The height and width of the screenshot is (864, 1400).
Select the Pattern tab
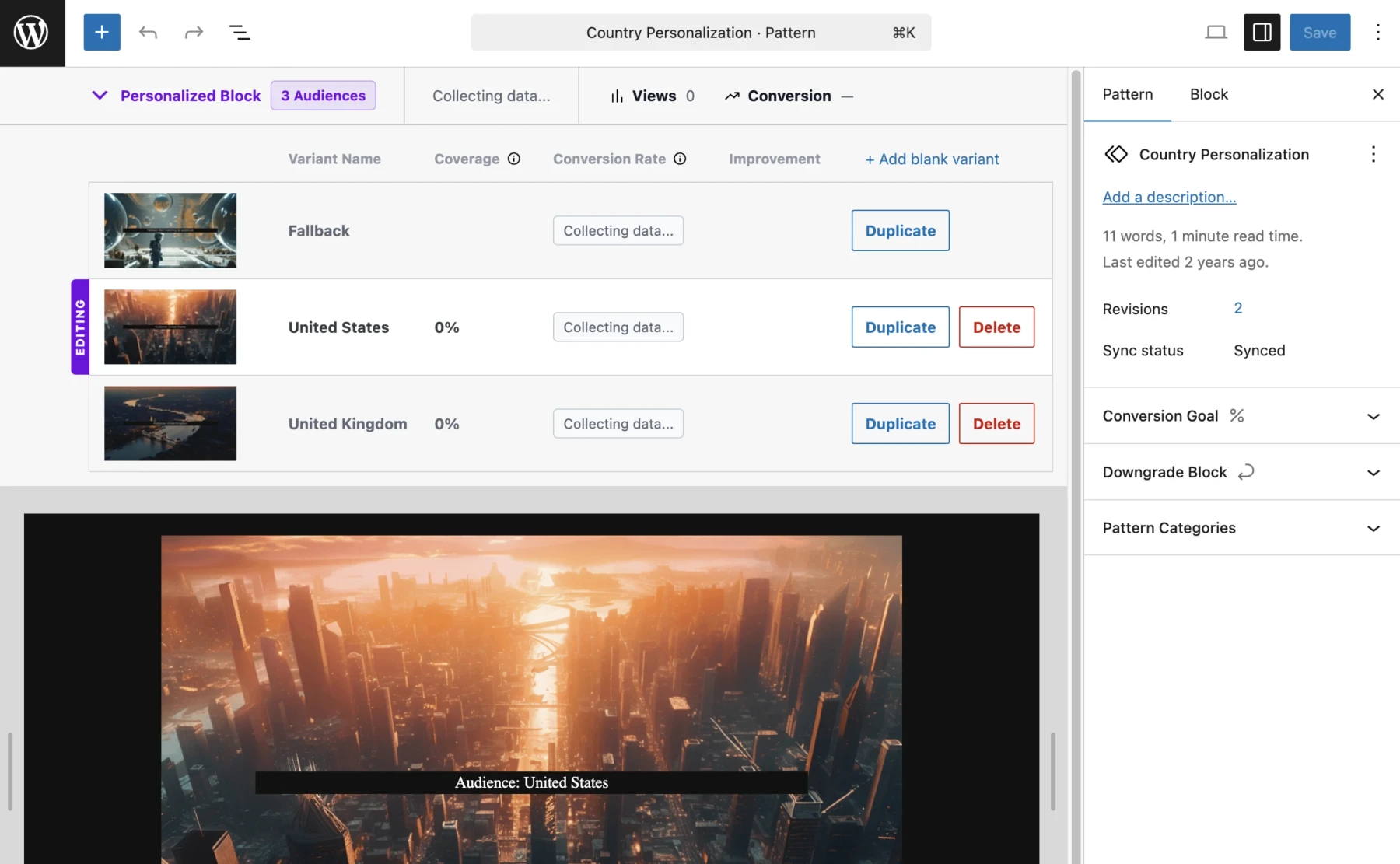coord(1128,94)
